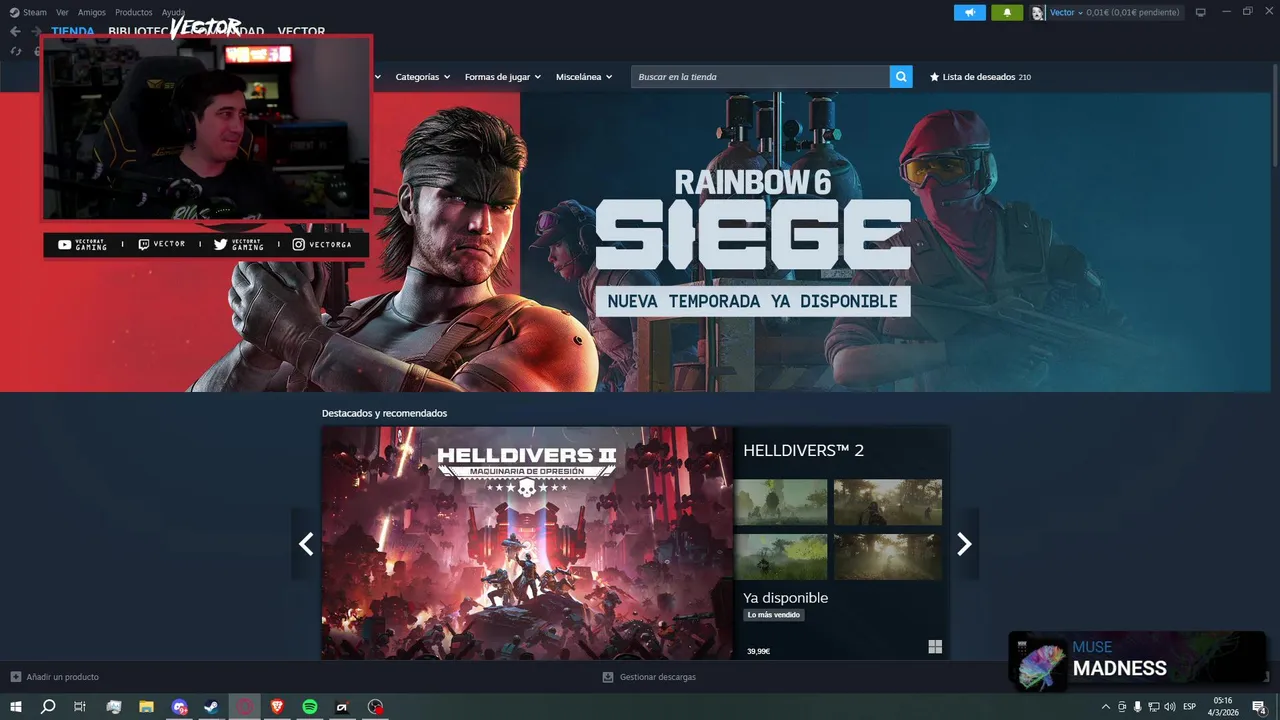Viewport: 1280px width, 720px height.
Task: Open the Productos menu
Action: 133,12
